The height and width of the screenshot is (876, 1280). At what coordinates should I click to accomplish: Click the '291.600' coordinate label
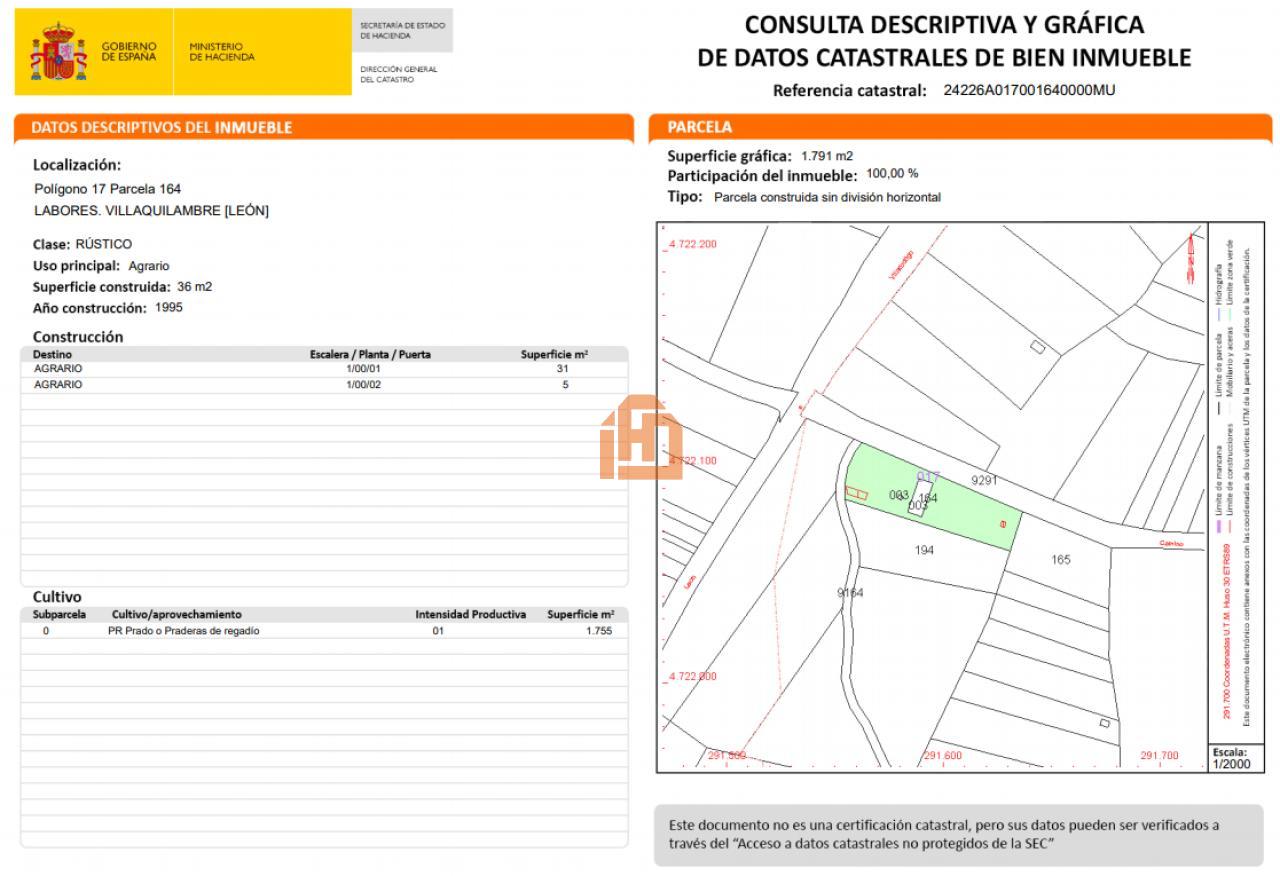[942, 756]
